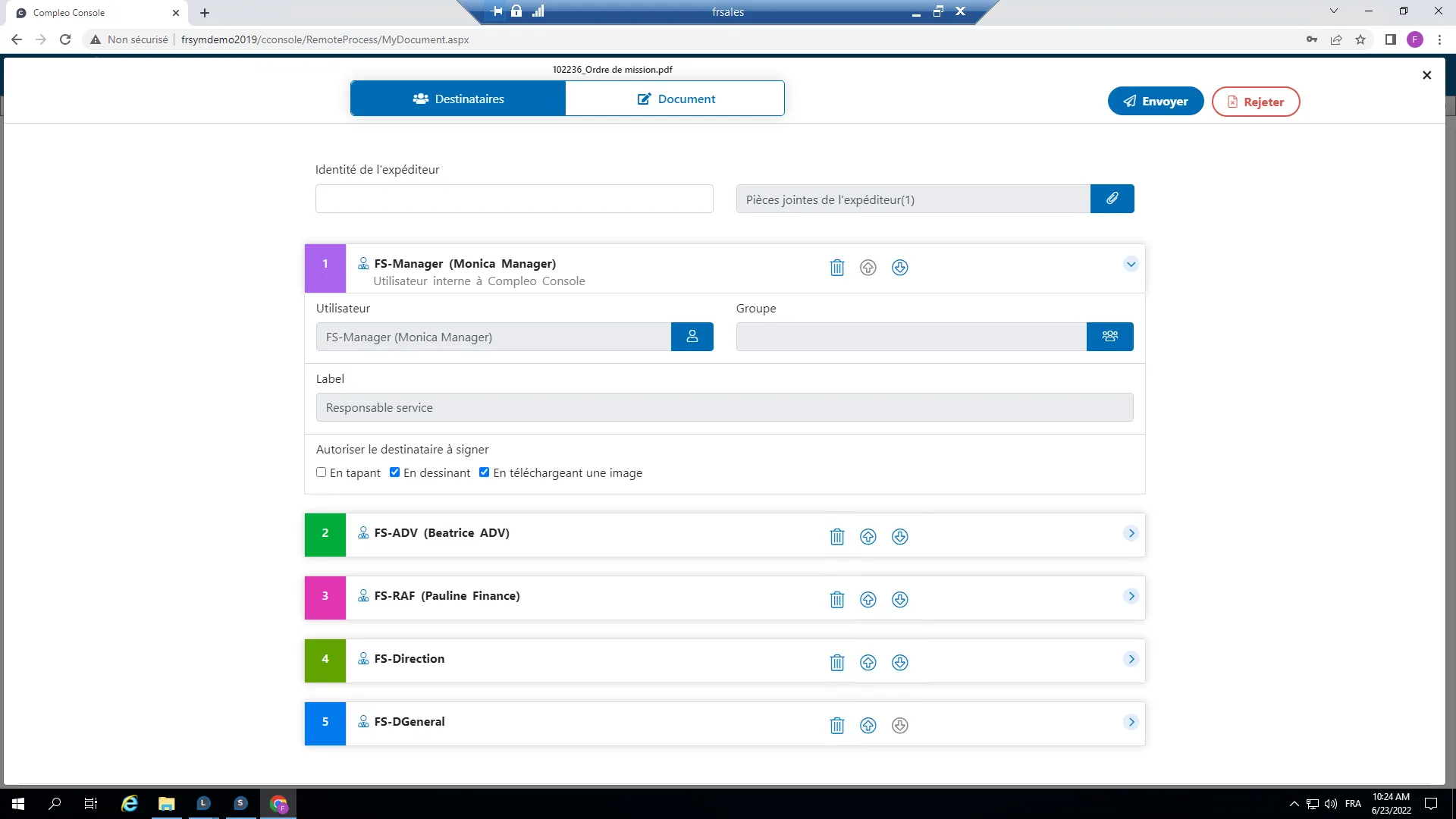Click the Utilisateur field FS-Manager
Screen dimensions: 1456x819
494,337
